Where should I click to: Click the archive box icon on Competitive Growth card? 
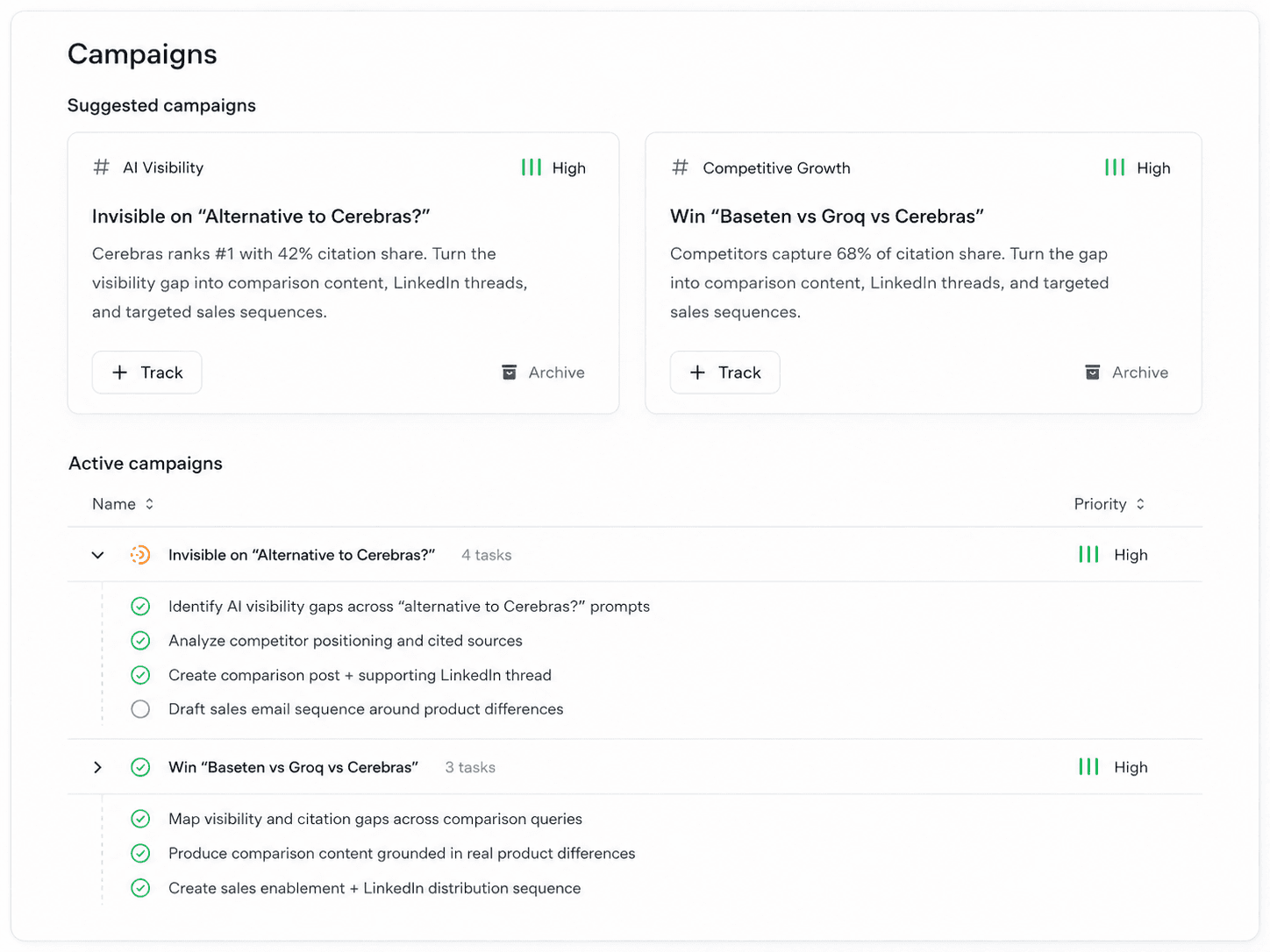pos(1092,373)
